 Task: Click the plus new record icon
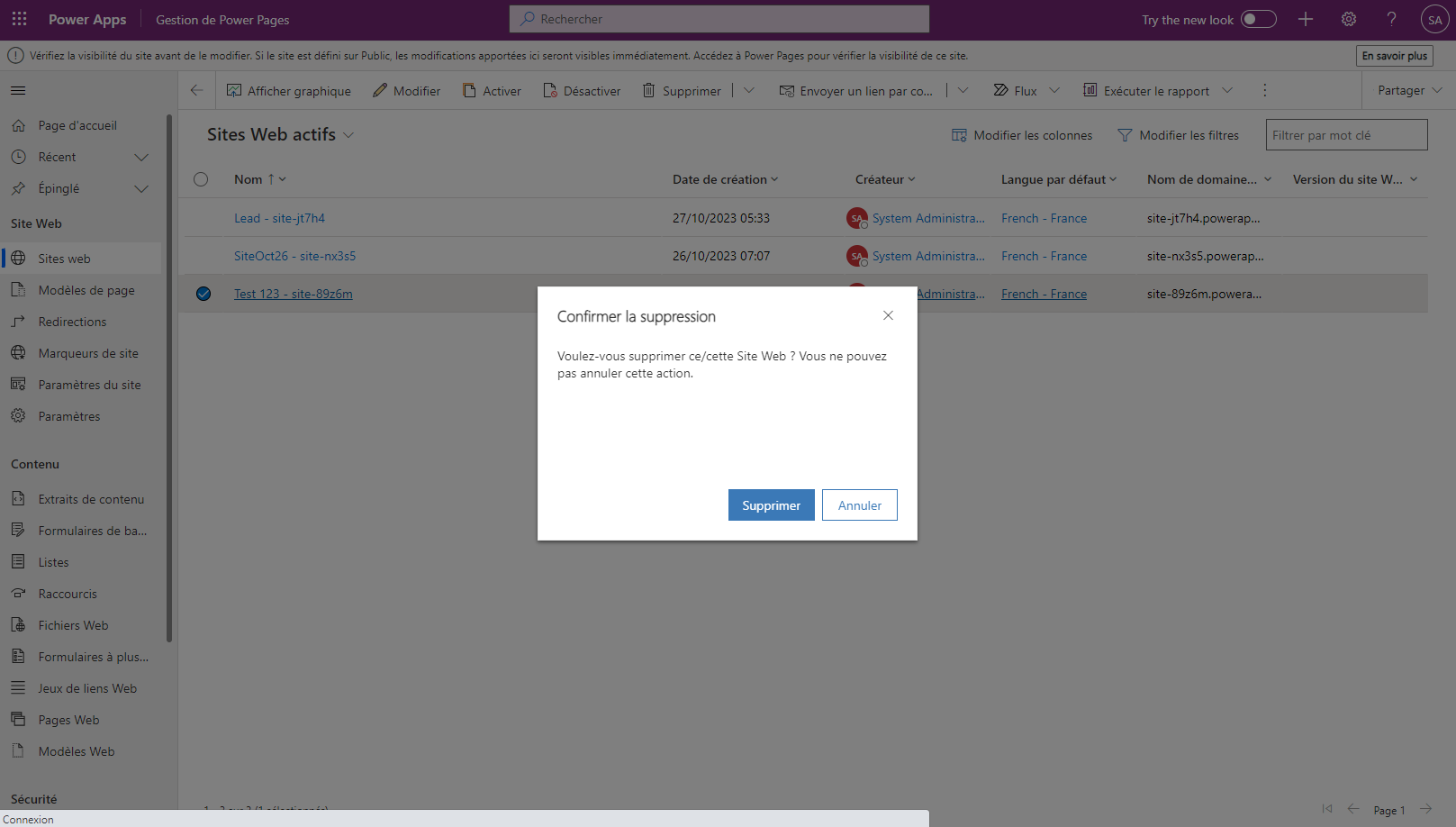point(1306,19)
